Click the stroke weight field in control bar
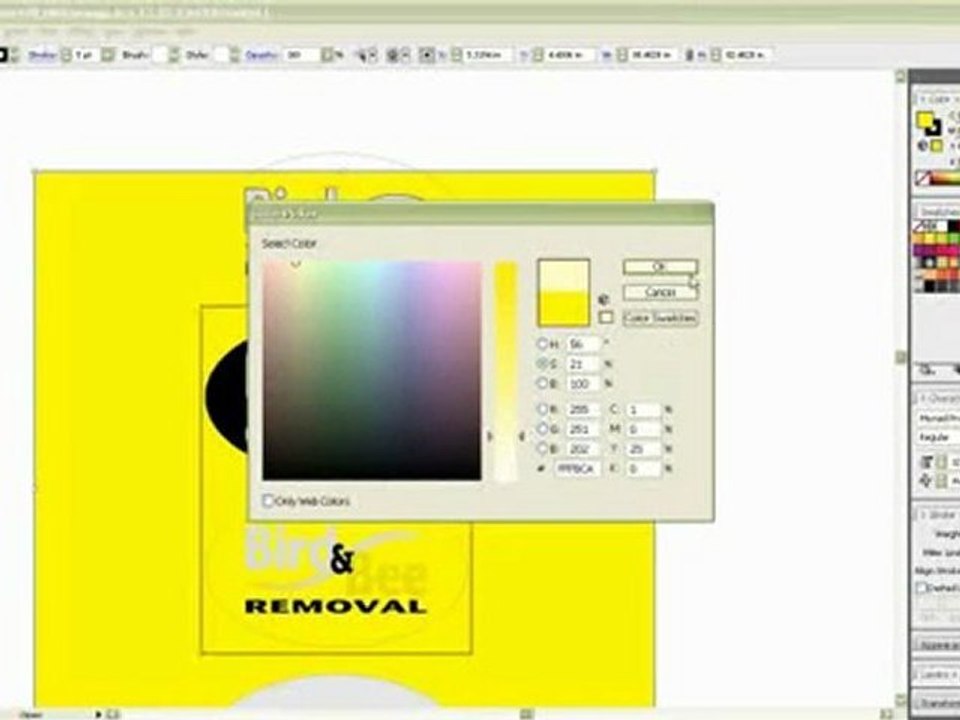The width and height of the screenshot is (960, 720). 86,55
